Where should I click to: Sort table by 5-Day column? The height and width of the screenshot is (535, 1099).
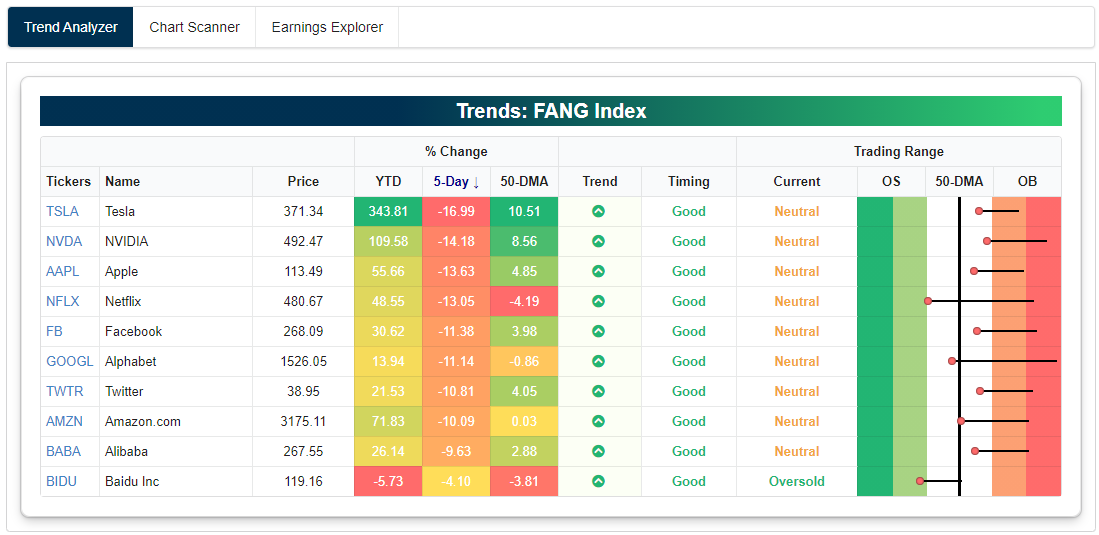(456, 181)
